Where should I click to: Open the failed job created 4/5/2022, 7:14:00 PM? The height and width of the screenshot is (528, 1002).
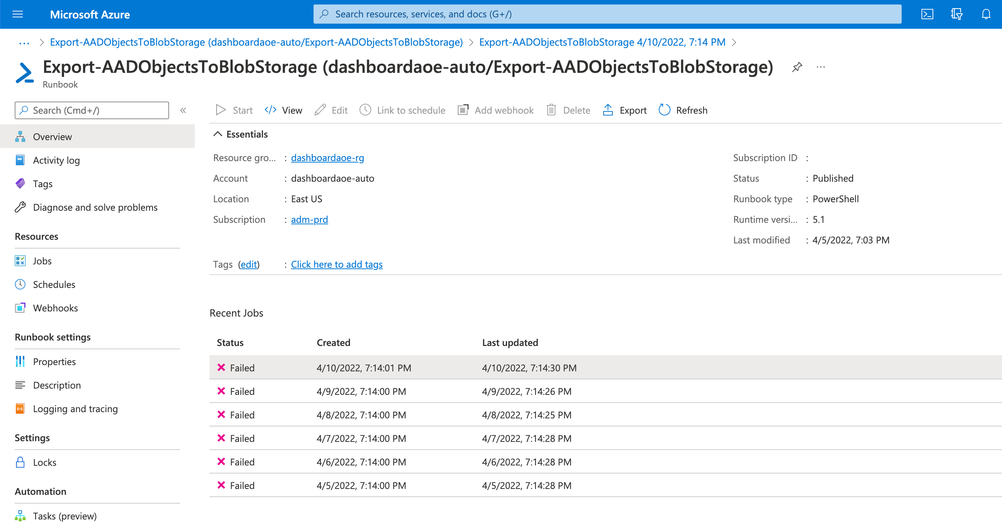[x=605, y=486]
